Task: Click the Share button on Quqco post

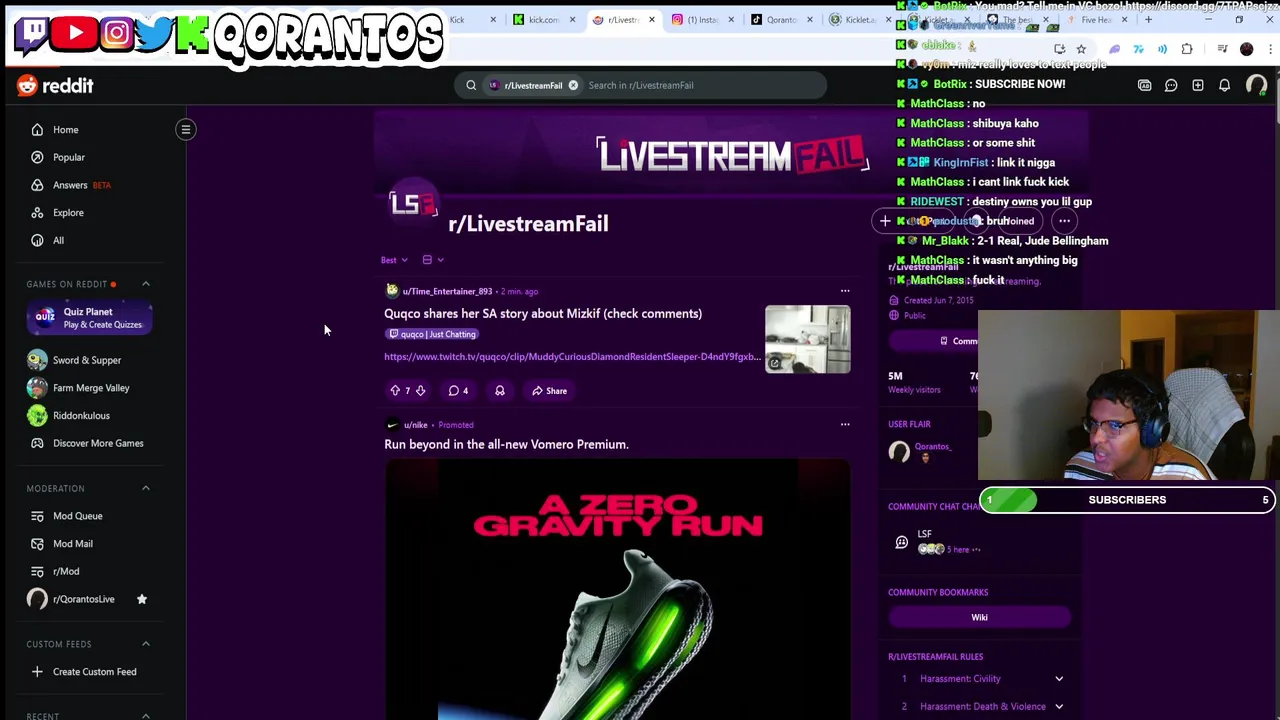Action: click(x=549, y=390)
